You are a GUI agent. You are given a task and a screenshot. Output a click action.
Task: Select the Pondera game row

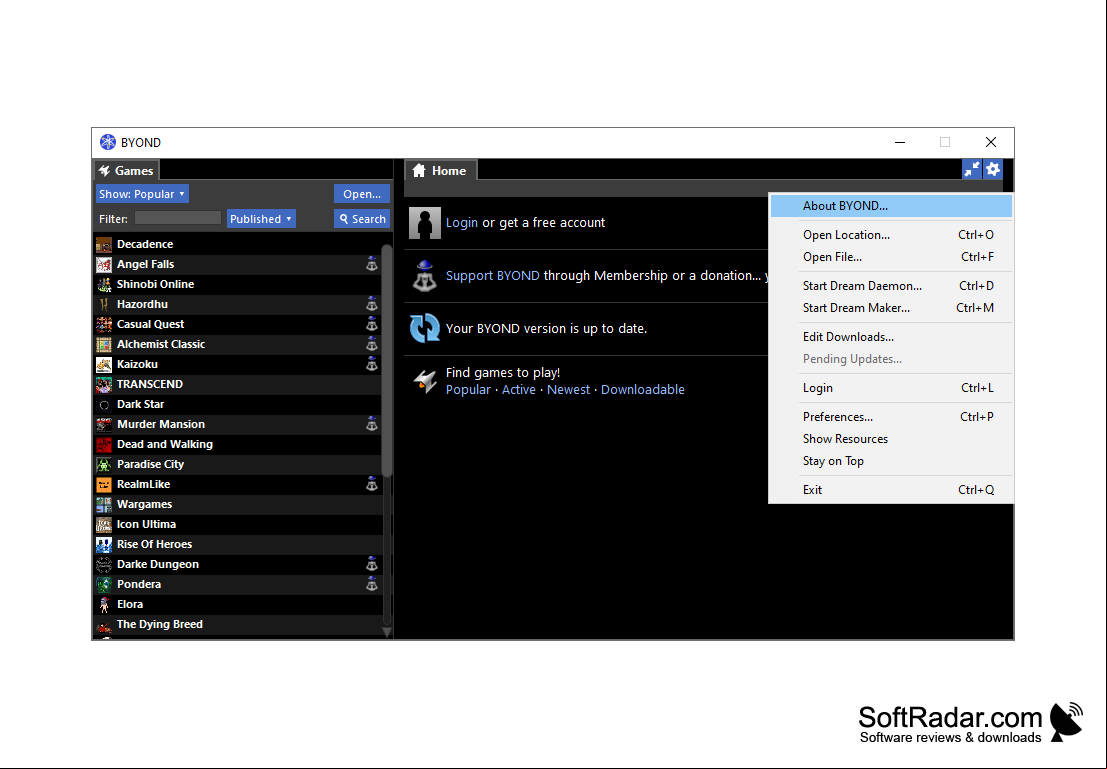coord(238,585)
